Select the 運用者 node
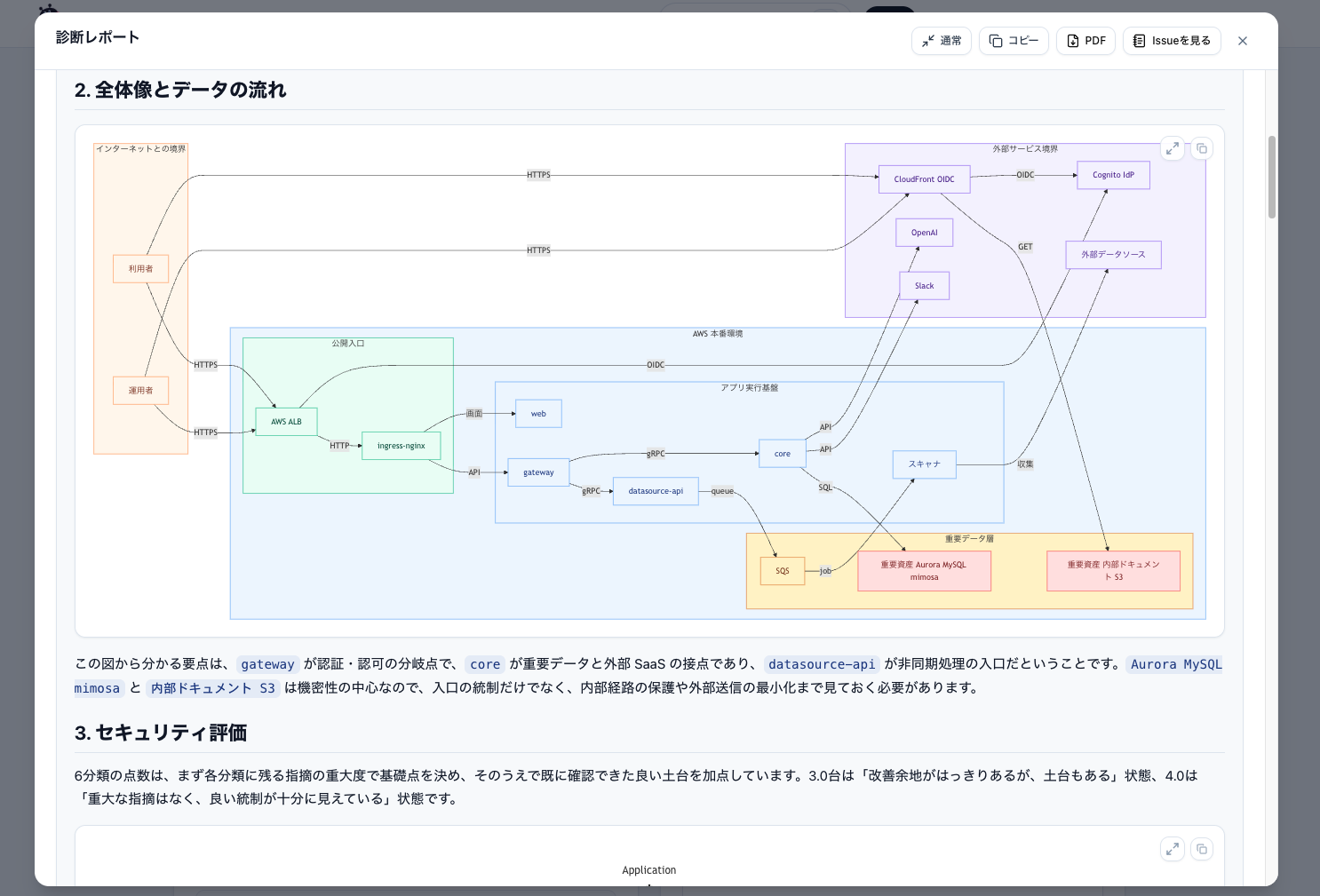1320x896 pixels. (x=140, y=391)
